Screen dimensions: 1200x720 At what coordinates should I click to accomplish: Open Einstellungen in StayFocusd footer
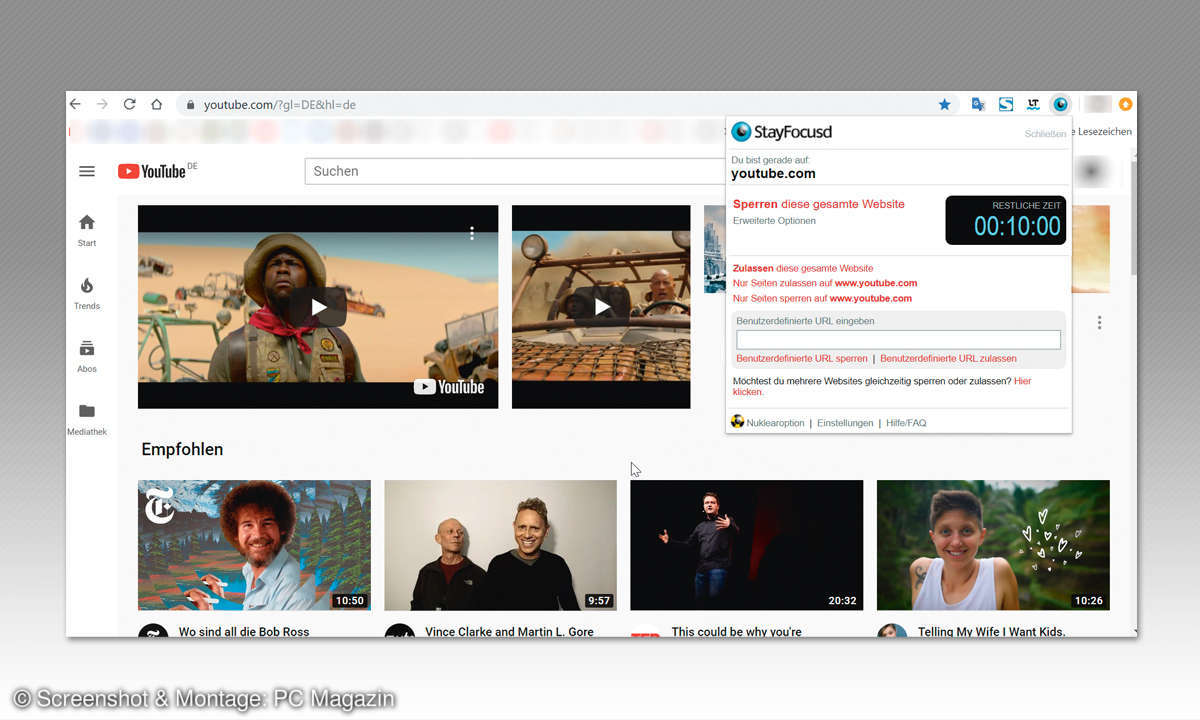(845, 423)
